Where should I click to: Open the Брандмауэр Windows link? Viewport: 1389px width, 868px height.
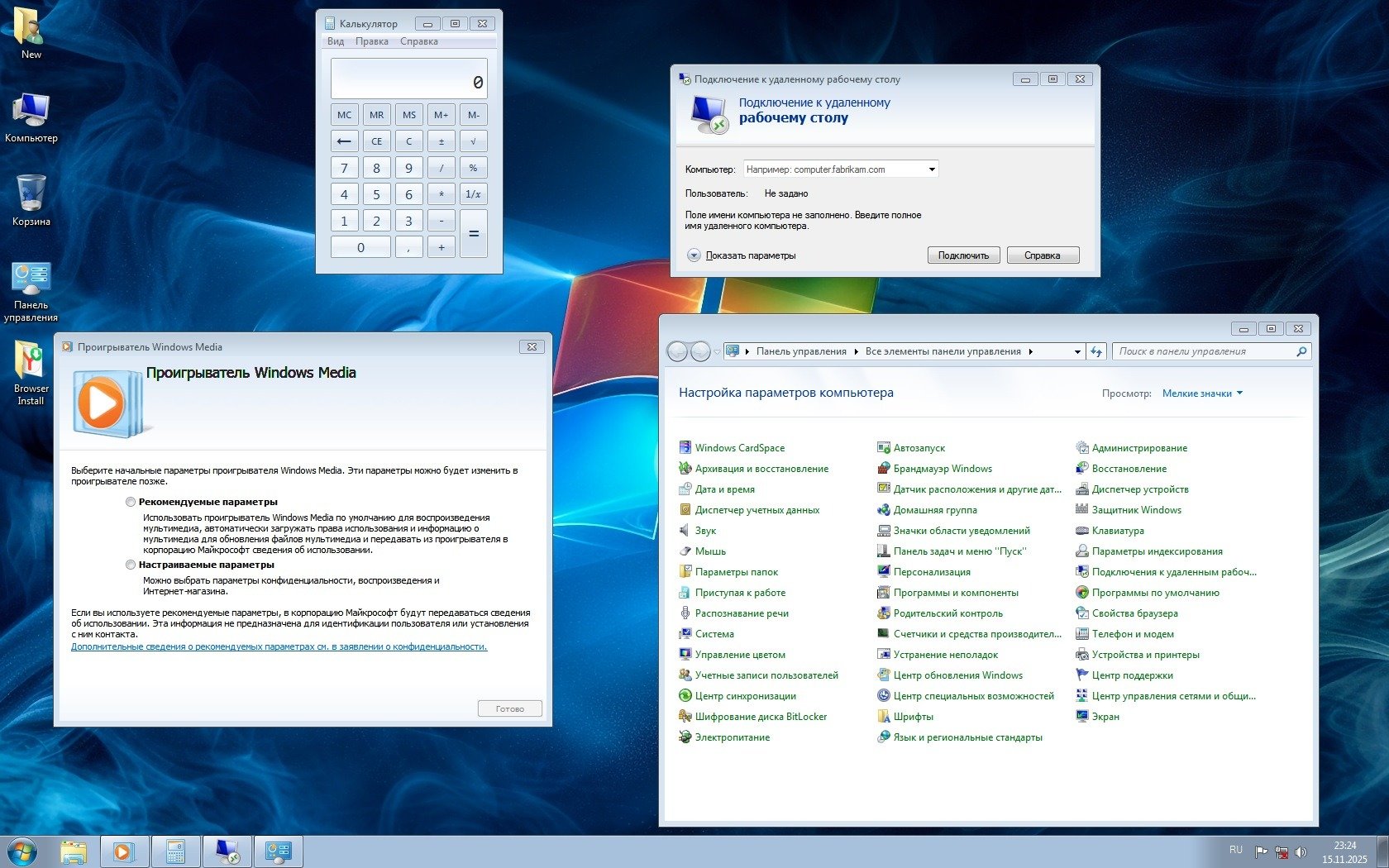pyautogui.click(x=942, y=469)
